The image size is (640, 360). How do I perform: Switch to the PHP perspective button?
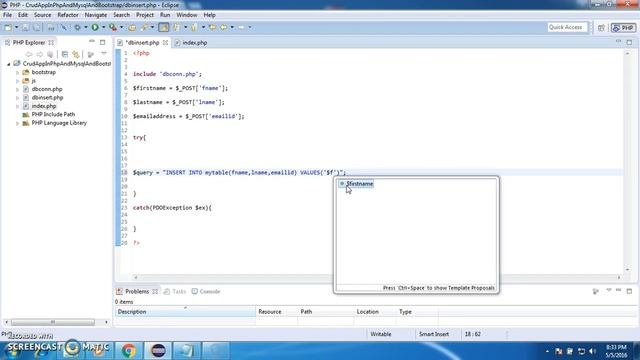[623, 28]
